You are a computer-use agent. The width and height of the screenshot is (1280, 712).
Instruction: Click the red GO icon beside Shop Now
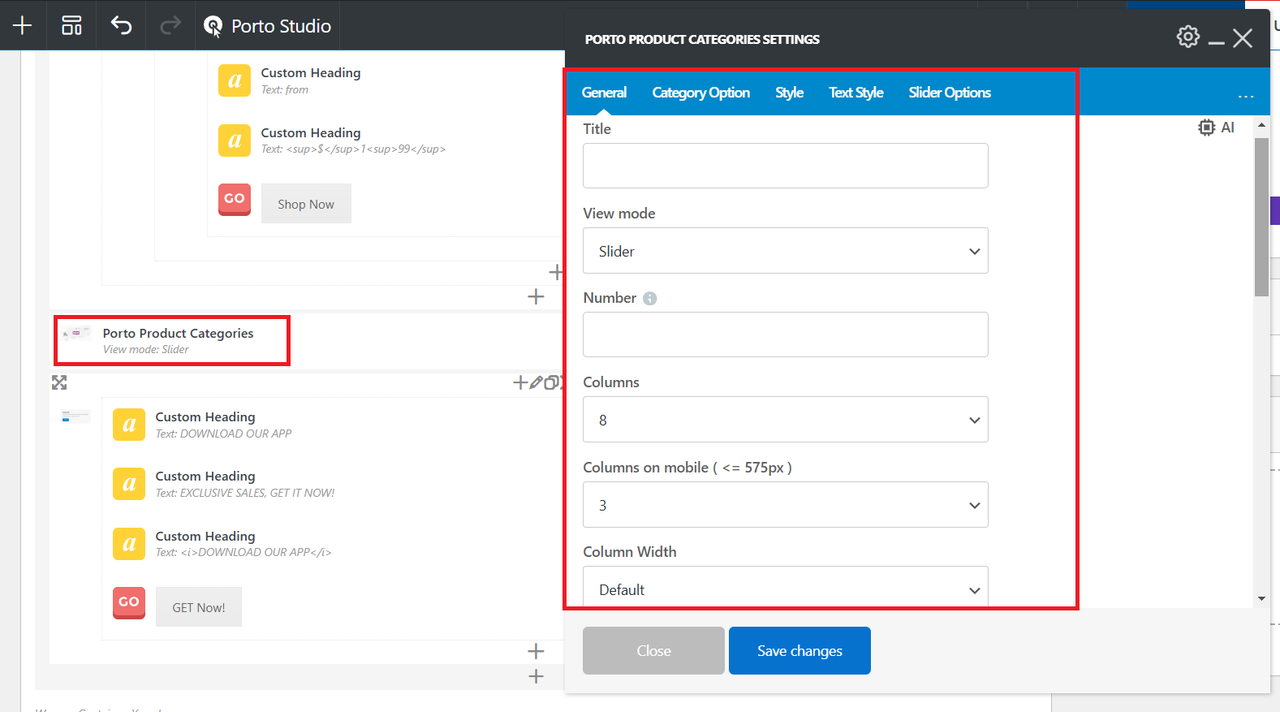pos(234,199)
